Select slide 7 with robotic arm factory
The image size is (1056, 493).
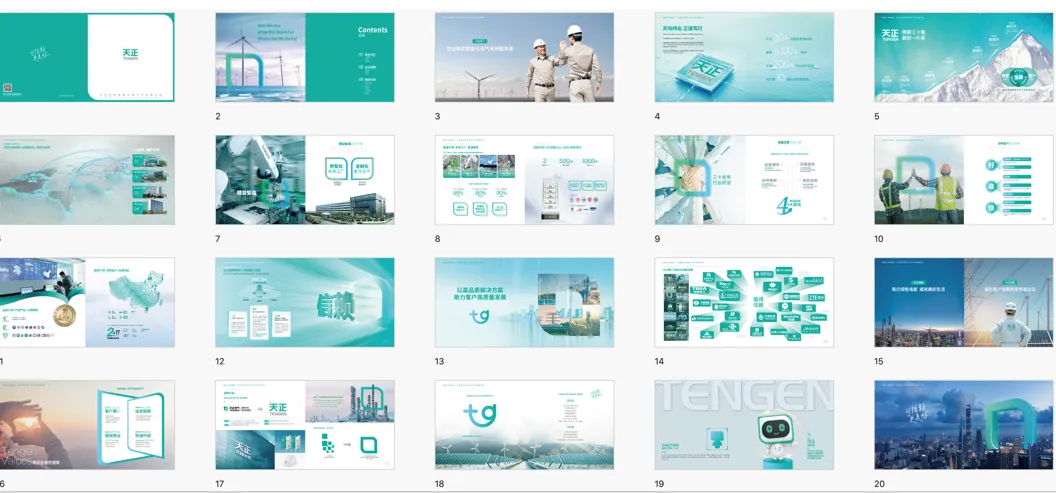305,180
